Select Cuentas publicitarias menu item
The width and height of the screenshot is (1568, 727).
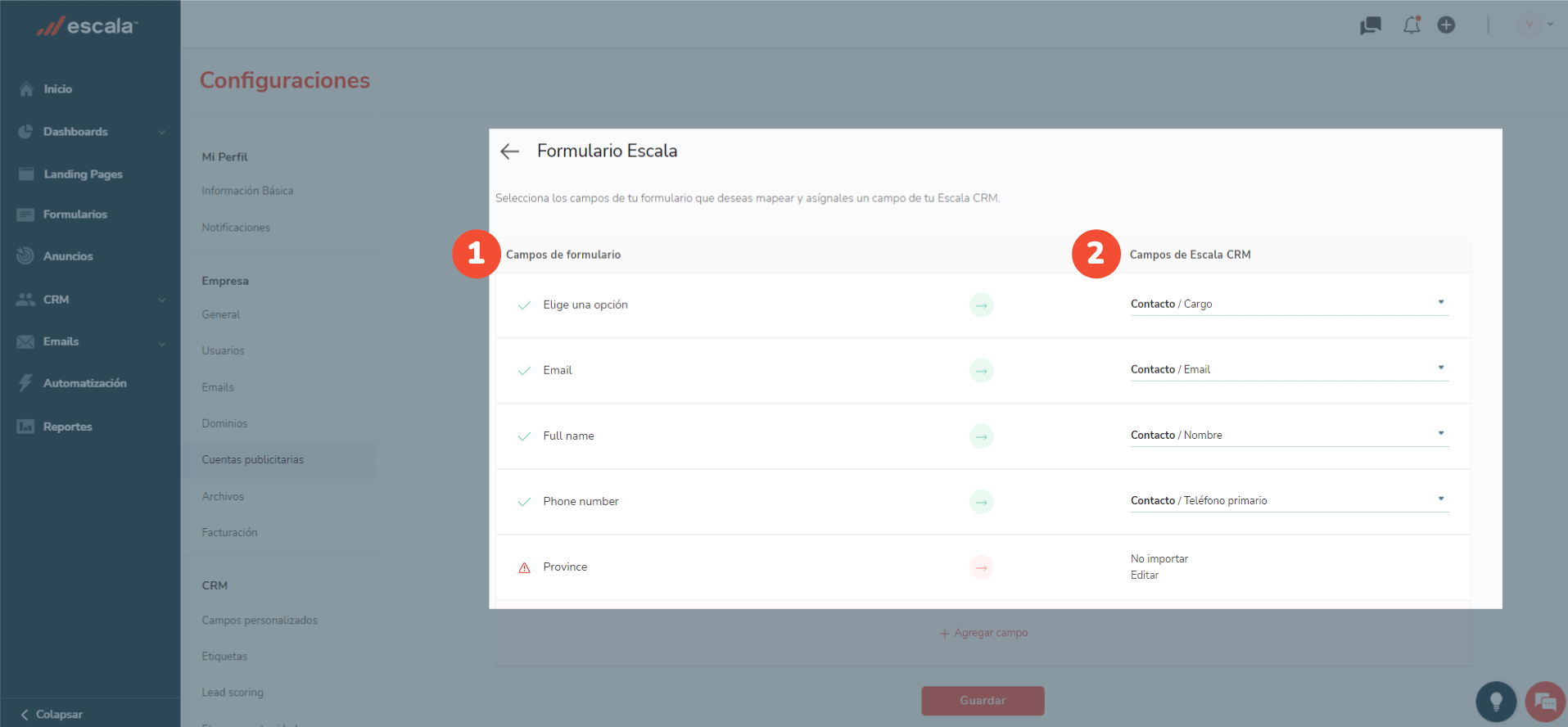pyautogui.click(x=278, y=460)
